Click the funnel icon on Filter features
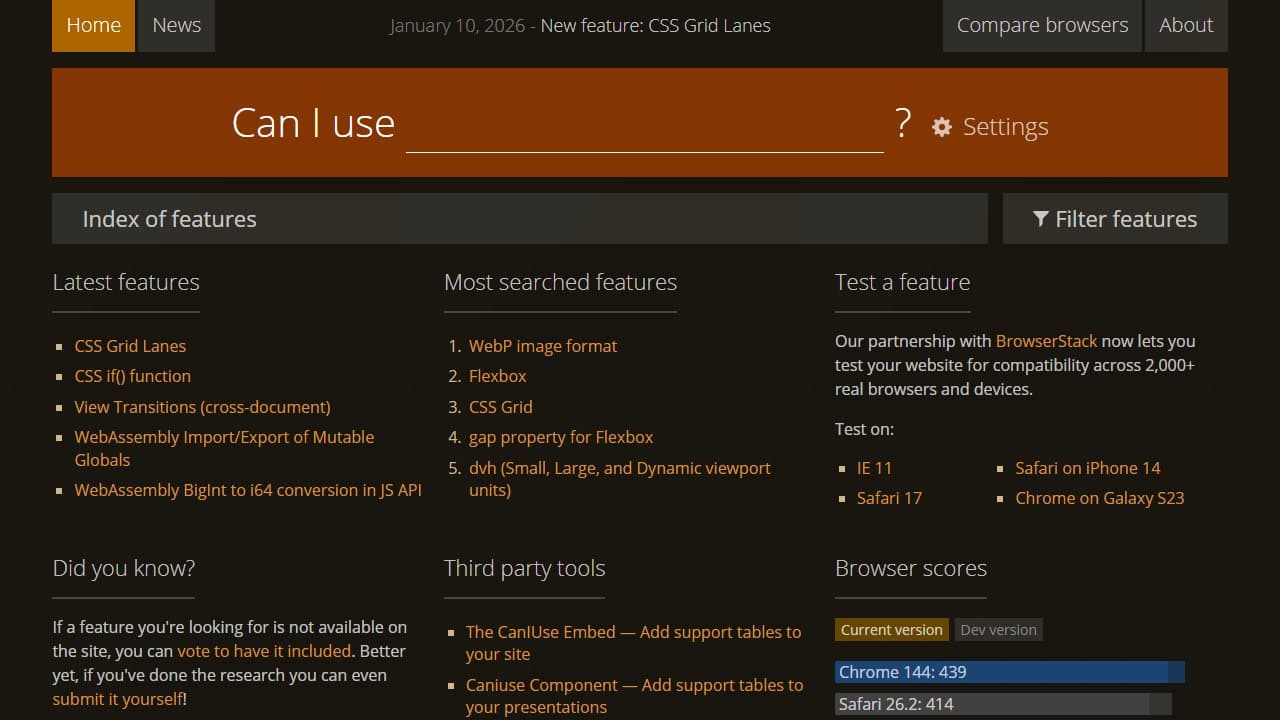1280x720 pixels. coord(1043,218)
